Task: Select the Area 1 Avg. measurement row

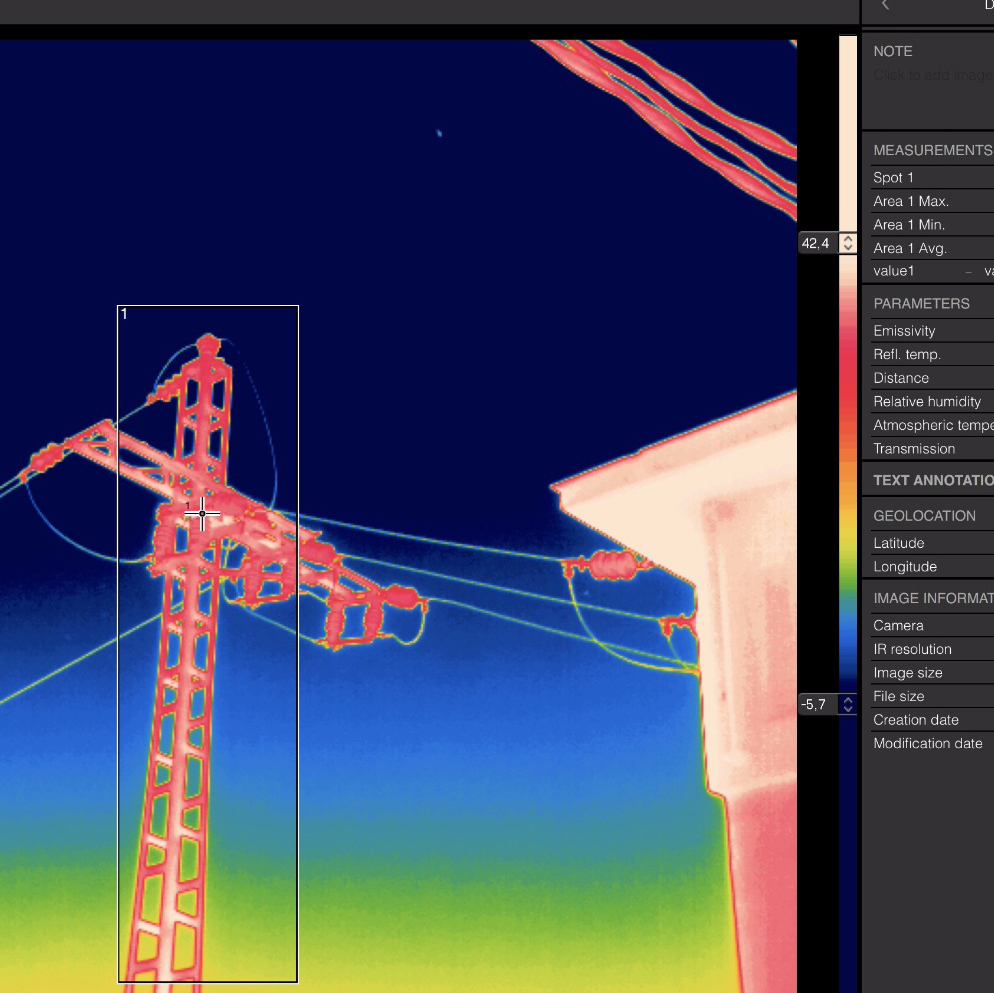Action: click(x=930, y=248)
